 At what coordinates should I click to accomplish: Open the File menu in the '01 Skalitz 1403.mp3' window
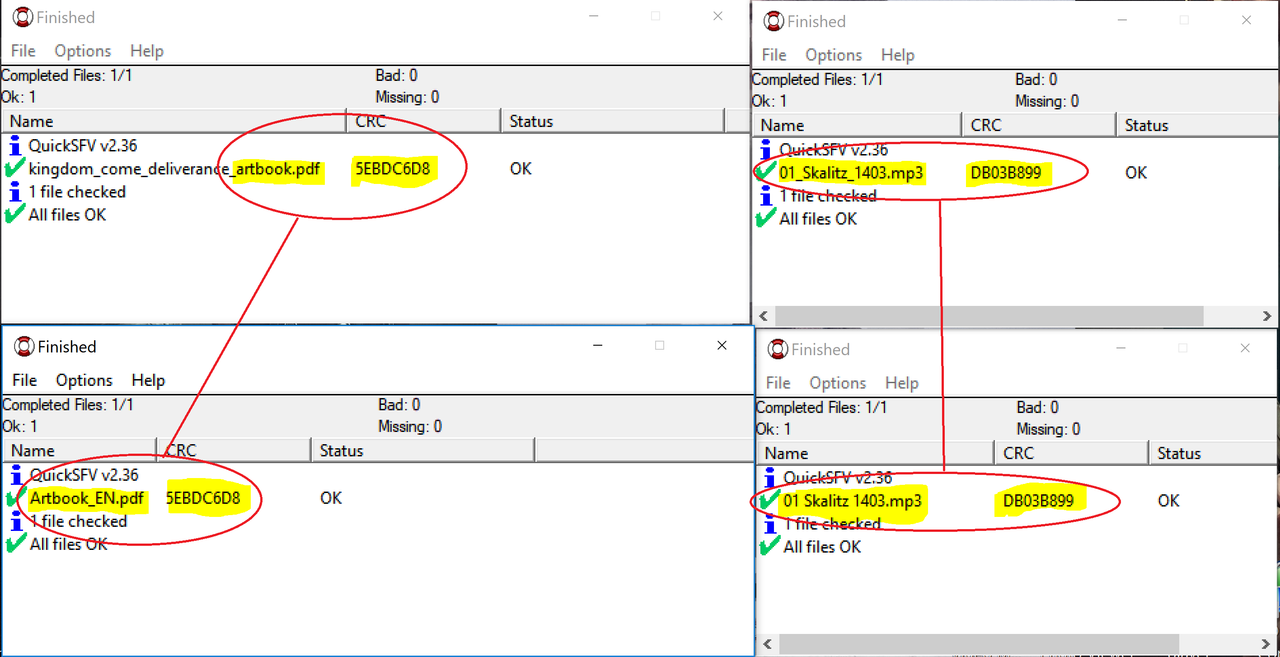[778, 383]
